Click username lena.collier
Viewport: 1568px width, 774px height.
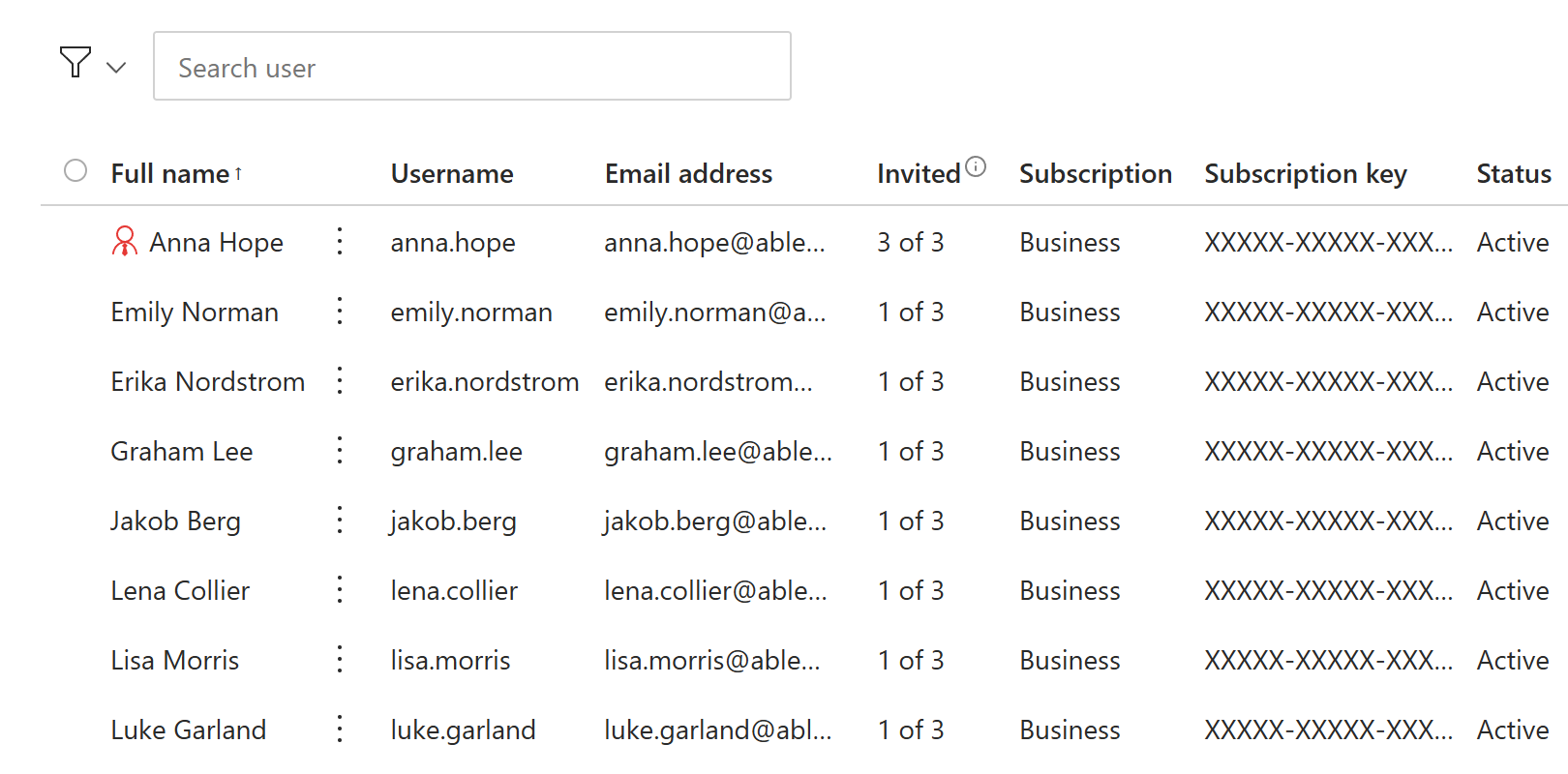click(x=454, y=591)
